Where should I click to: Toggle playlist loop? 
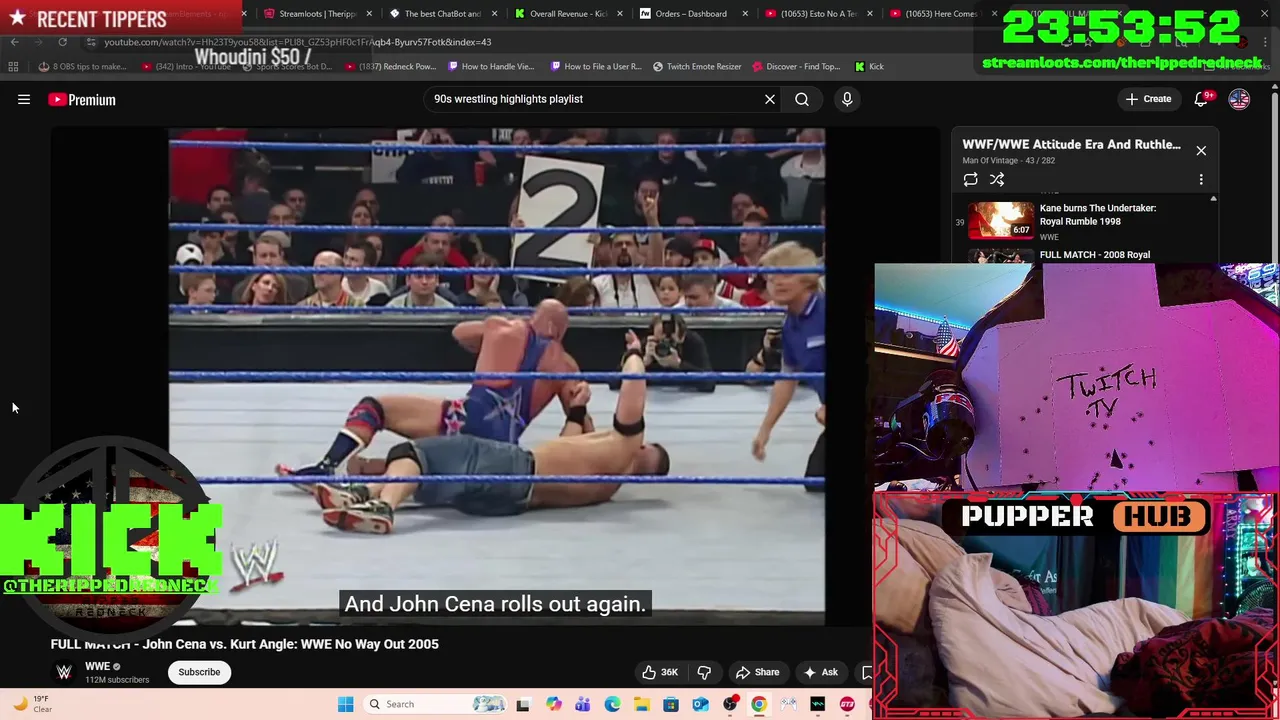coord(970,180)
